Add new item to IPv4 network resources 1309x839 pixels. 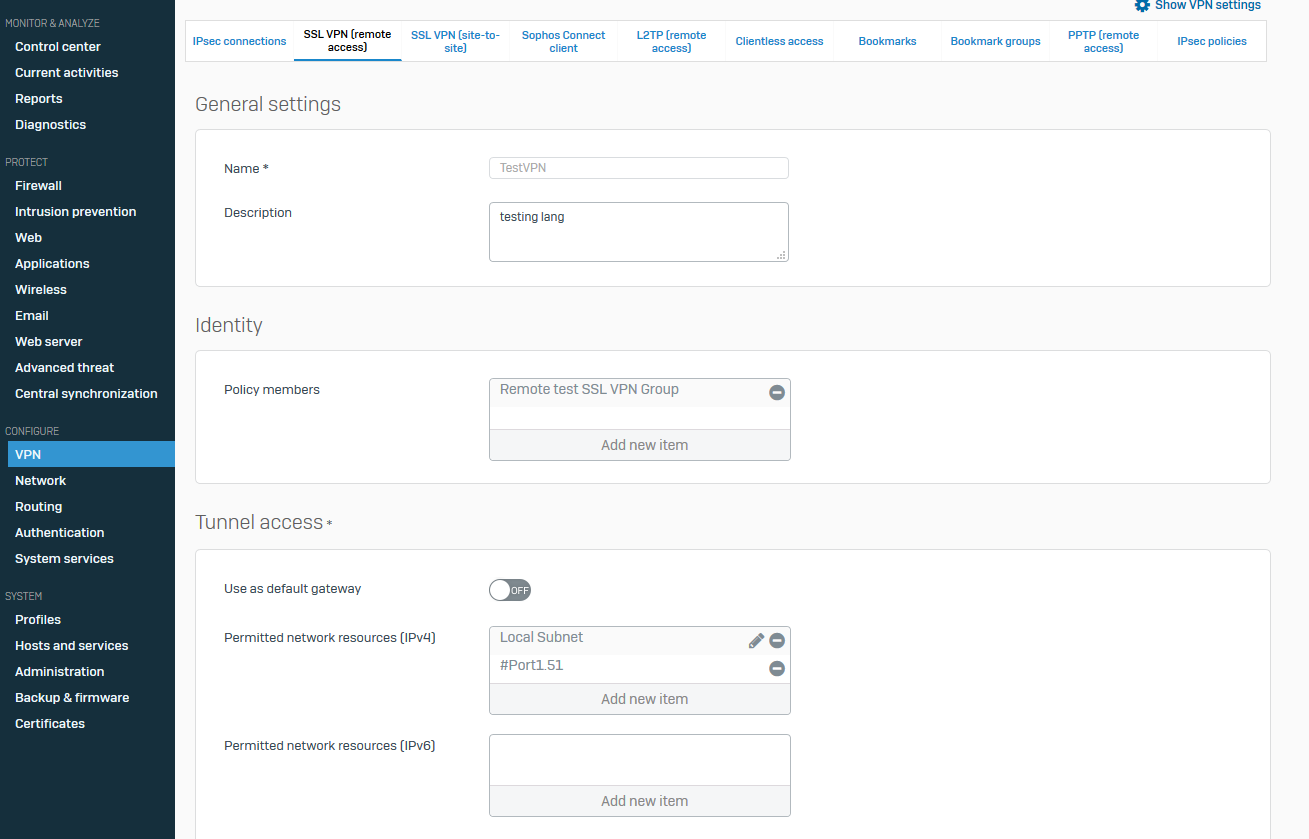(x=644, y=699)
